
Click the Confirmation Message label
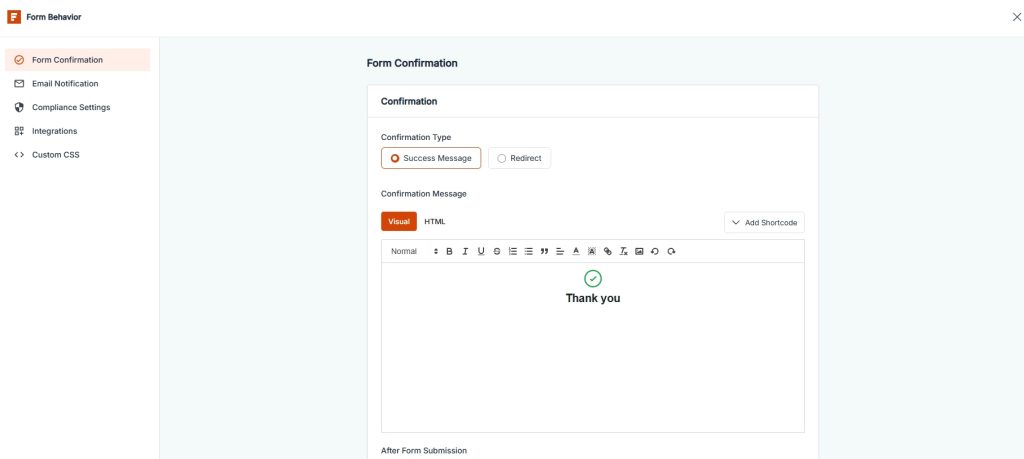tap(424, 194)
